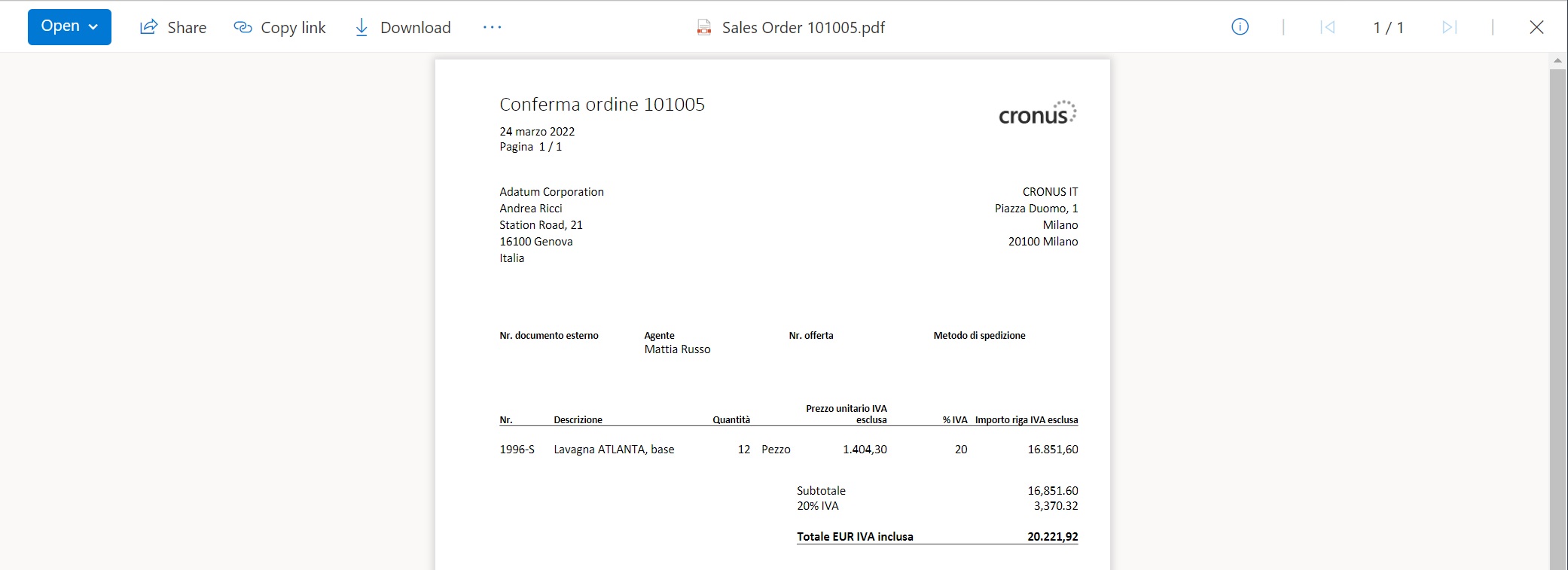This screenshot has width=1568, height=570.
Task: Click the Download arrow icon
Action: [x=361, y=27]
